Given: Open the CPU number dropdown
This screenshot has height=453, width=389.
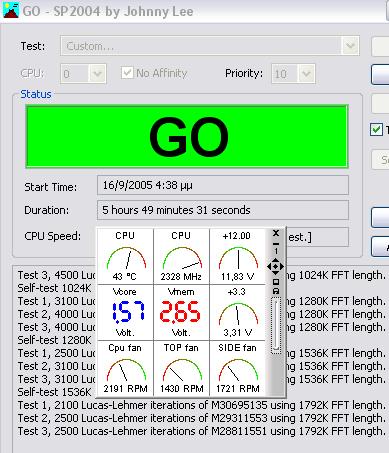Looking at the screenshot, I should (x=83, y=73).
